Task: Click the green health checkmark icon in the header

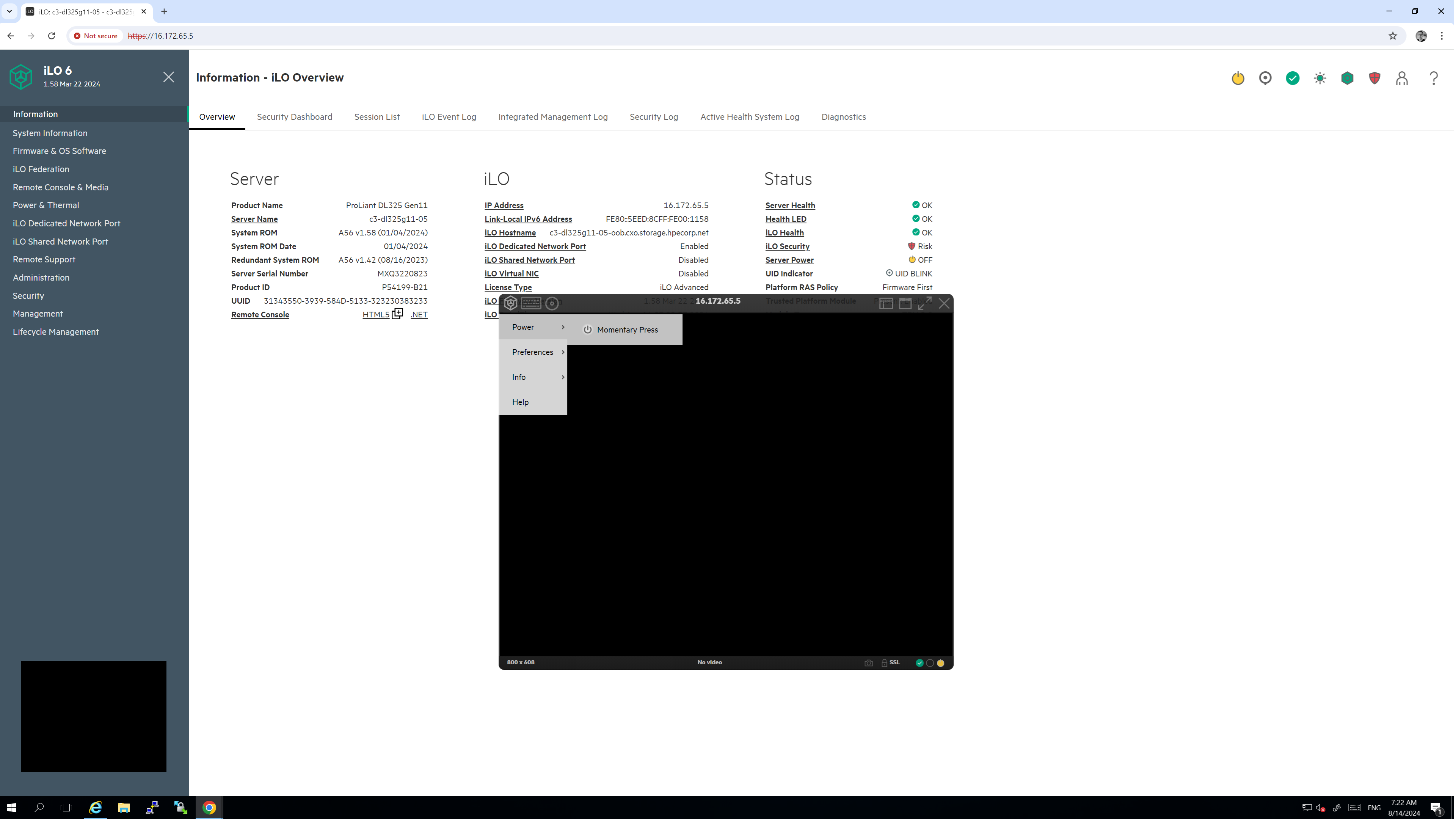Action: 1293,78
